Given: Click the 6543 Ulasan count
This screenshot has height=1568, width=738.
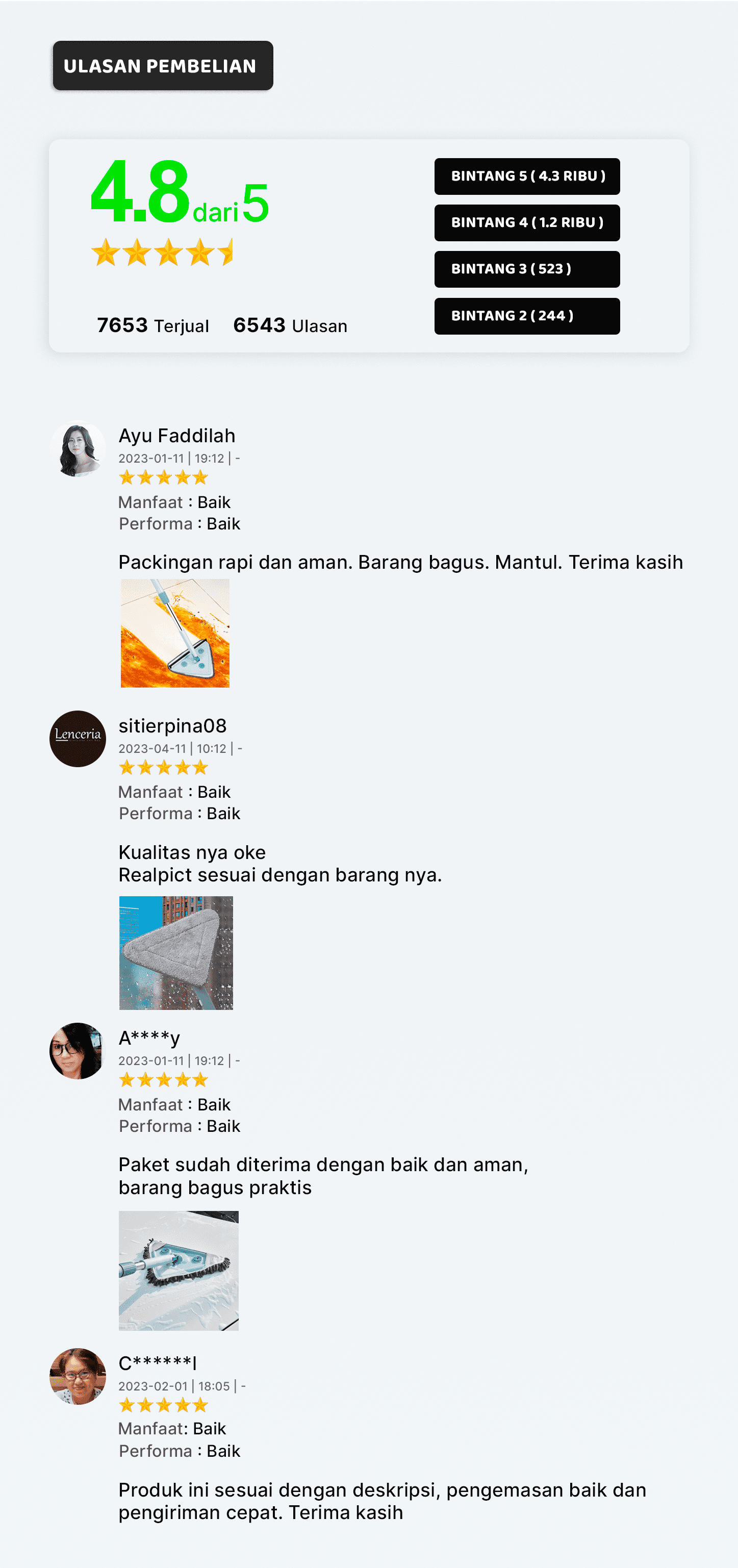Looking at the screenshot, I should pyautogui.click(x=290, y=325).
